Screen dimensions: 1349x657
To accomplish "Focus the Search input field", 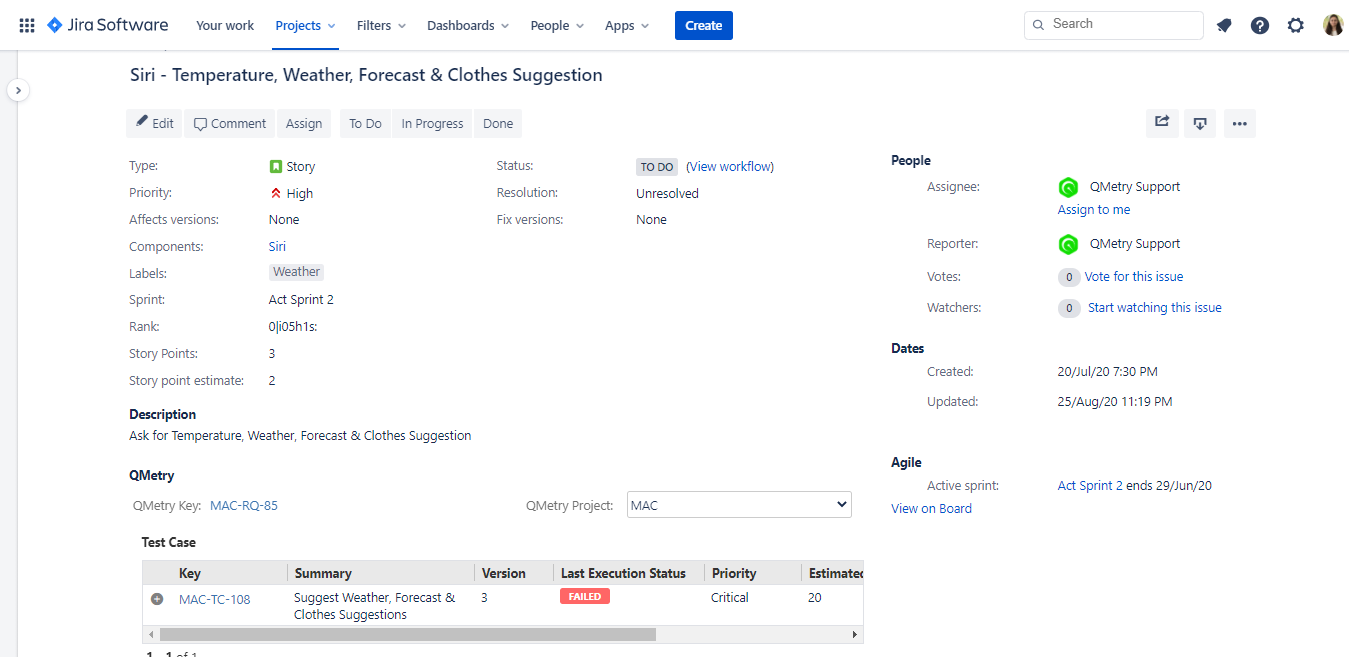I will 1114,25.
